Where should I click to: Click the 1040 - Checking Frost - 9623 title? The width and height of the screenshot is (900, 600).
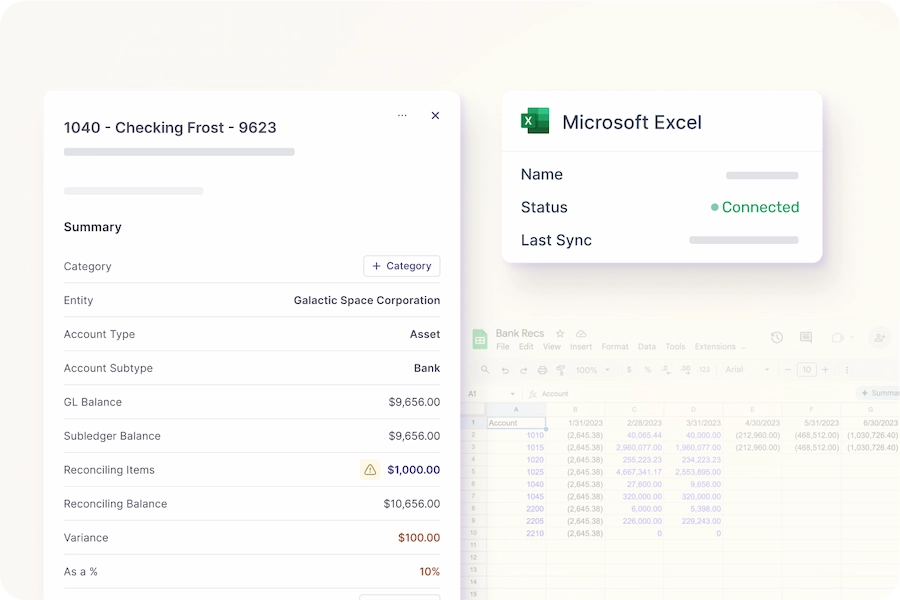(x=170, y=127)
